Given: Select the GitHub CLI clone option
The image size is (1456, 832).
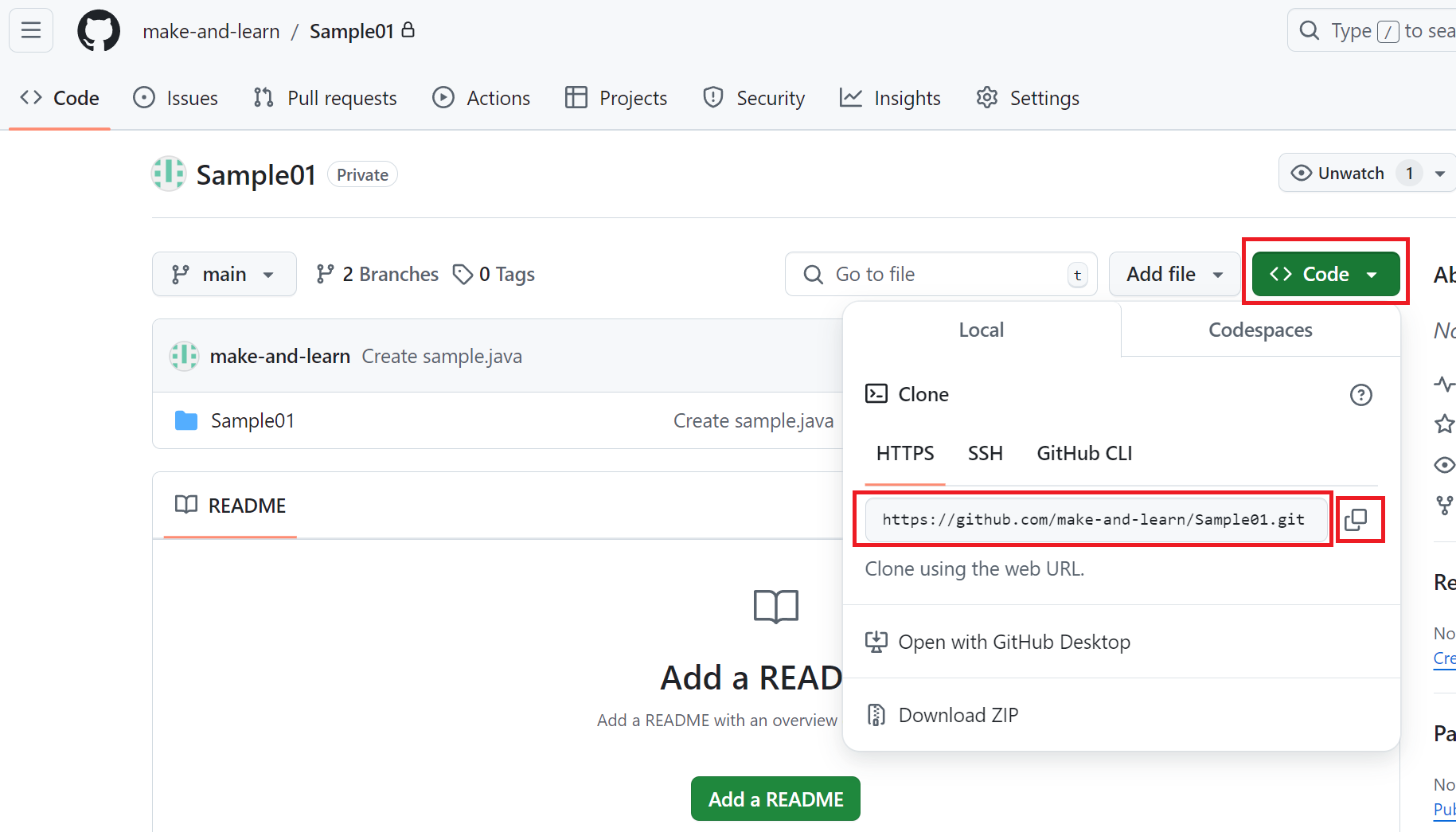Looking at the screenshot, I should [x=1084, y=453].
